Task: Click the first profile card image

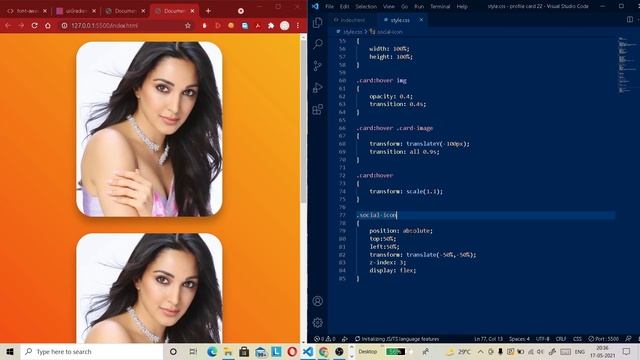Action: (x=149, y=129)
